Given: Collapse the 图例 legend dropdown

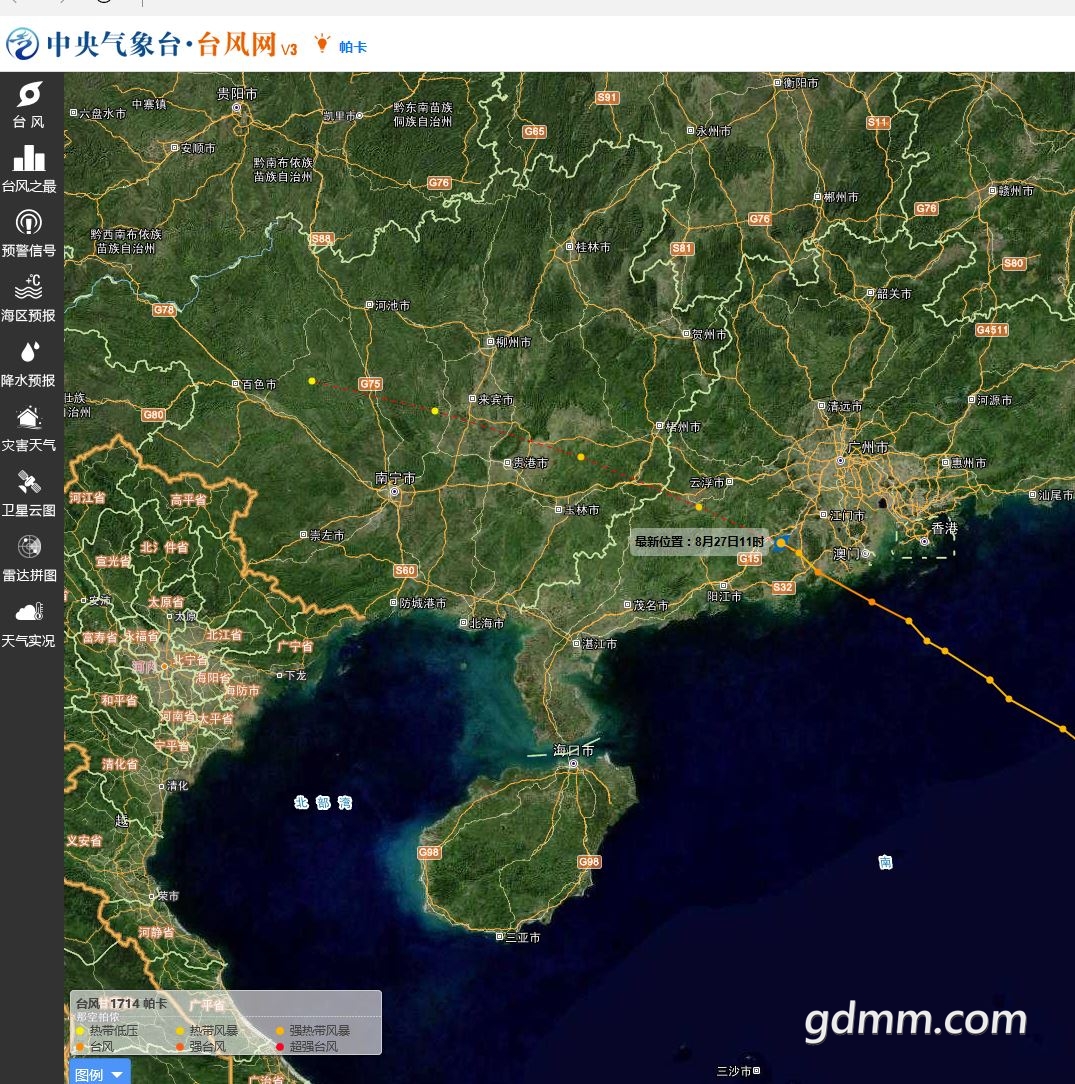Looking at the screenshot, I should coord(99,1074).
